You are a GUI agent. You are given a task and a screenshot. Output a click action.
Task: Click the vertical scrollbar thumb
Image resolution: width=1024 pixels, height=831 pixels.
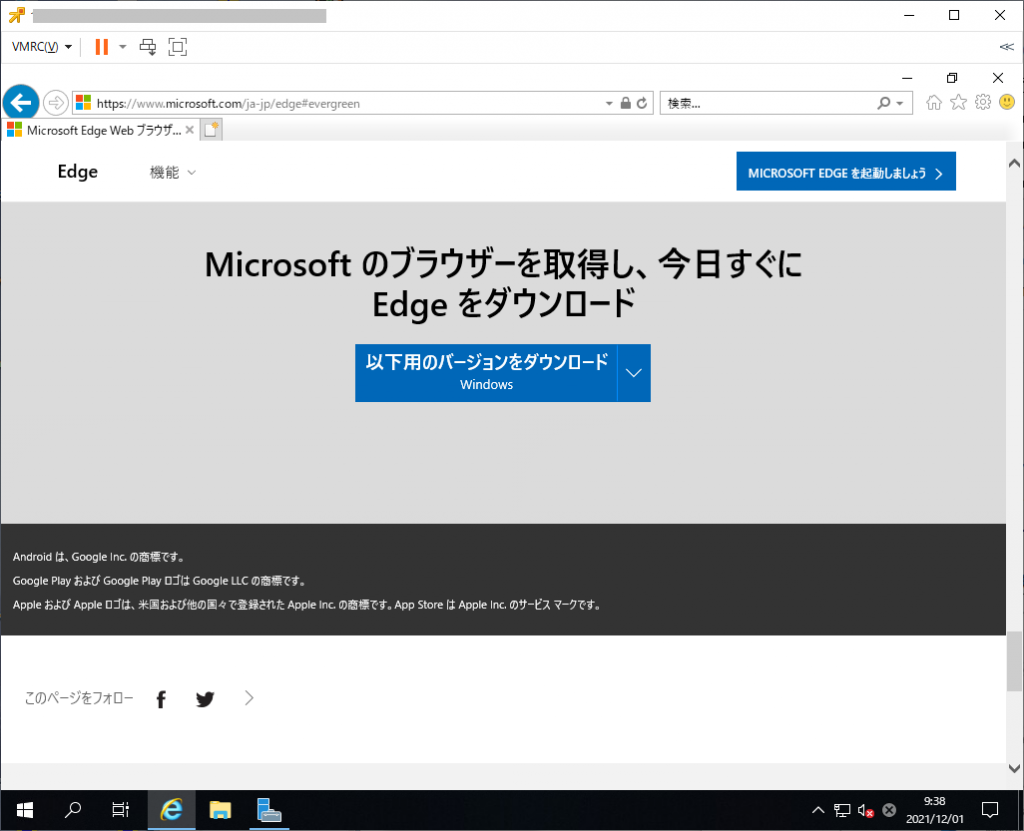pos(1014,661)
